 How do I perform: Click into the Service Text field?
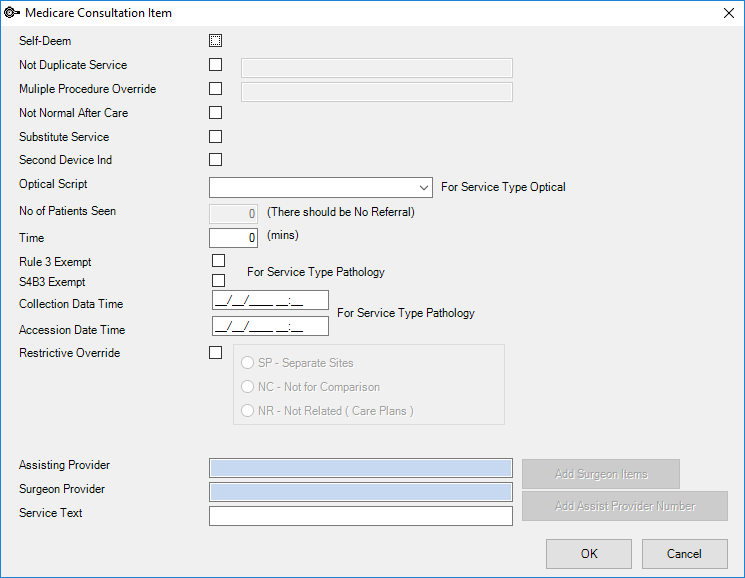[361, 516]
